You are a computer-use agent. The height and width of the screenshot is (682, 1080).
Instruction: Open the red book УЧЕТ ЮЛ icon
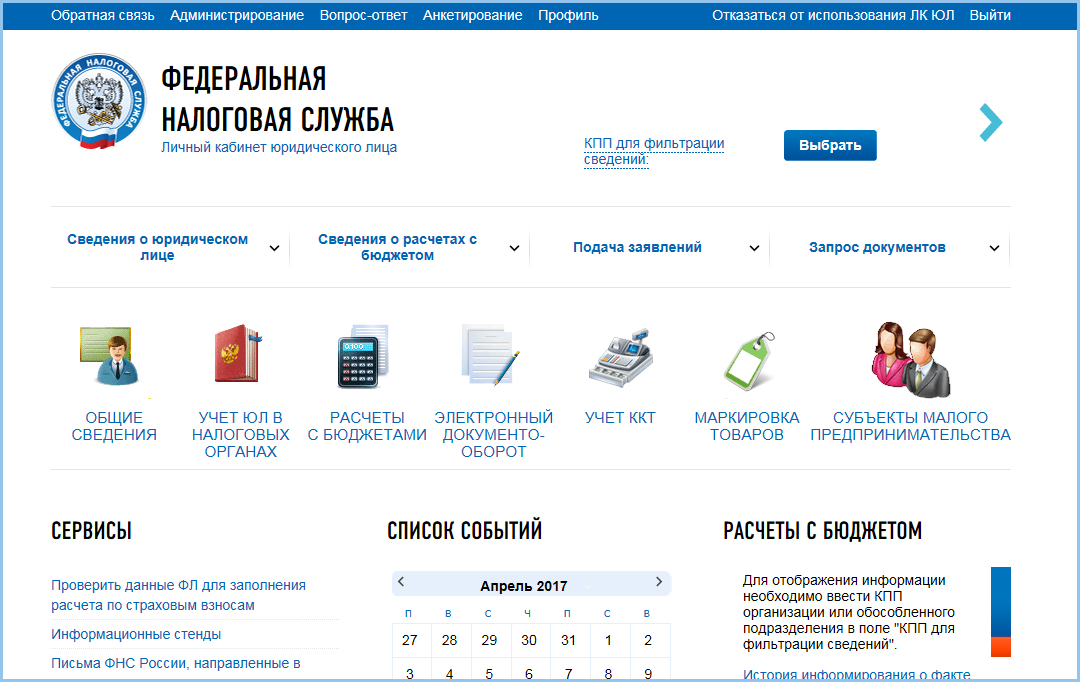tap(239, 353)
